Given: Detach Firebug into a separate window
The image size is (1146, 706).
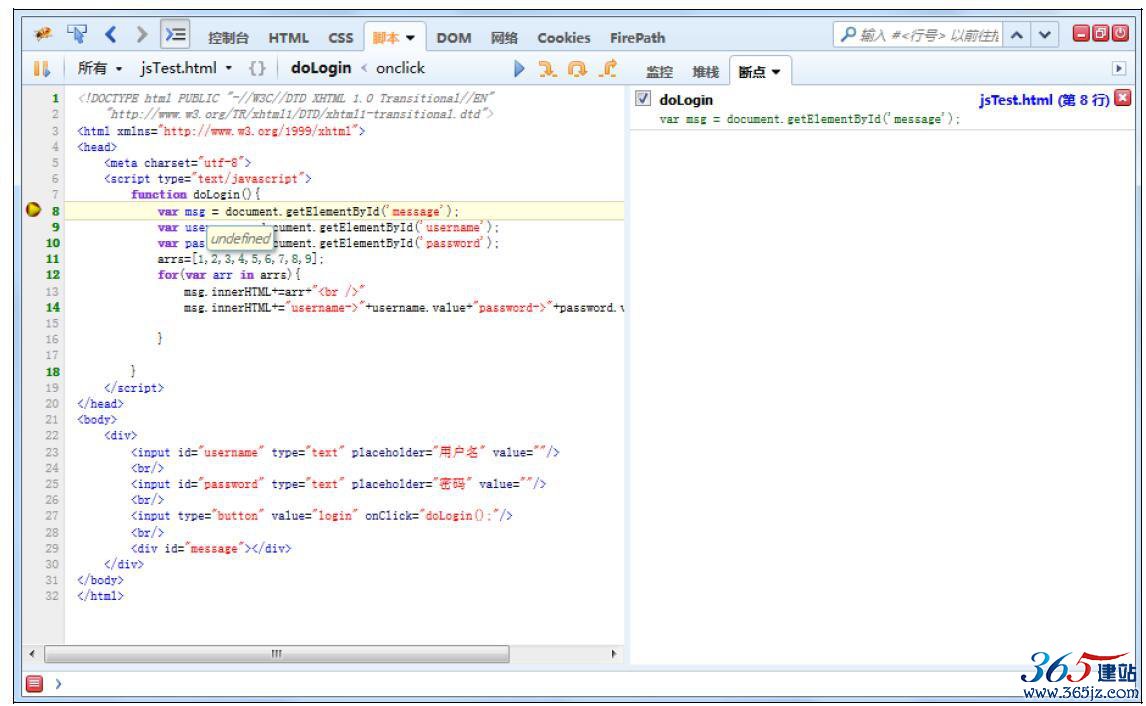Looking at the screenshot, I should coord(1101,33).
